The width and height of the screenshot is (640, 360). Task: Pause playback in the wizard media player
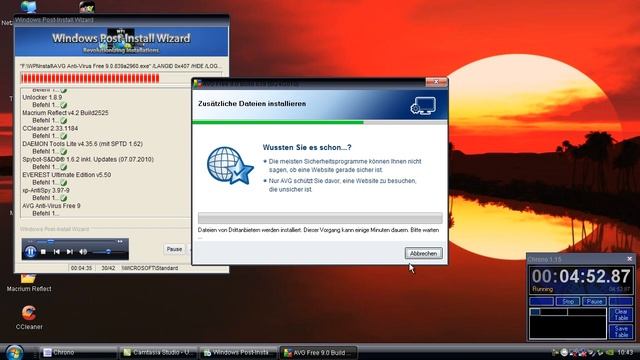click(30, 252)
